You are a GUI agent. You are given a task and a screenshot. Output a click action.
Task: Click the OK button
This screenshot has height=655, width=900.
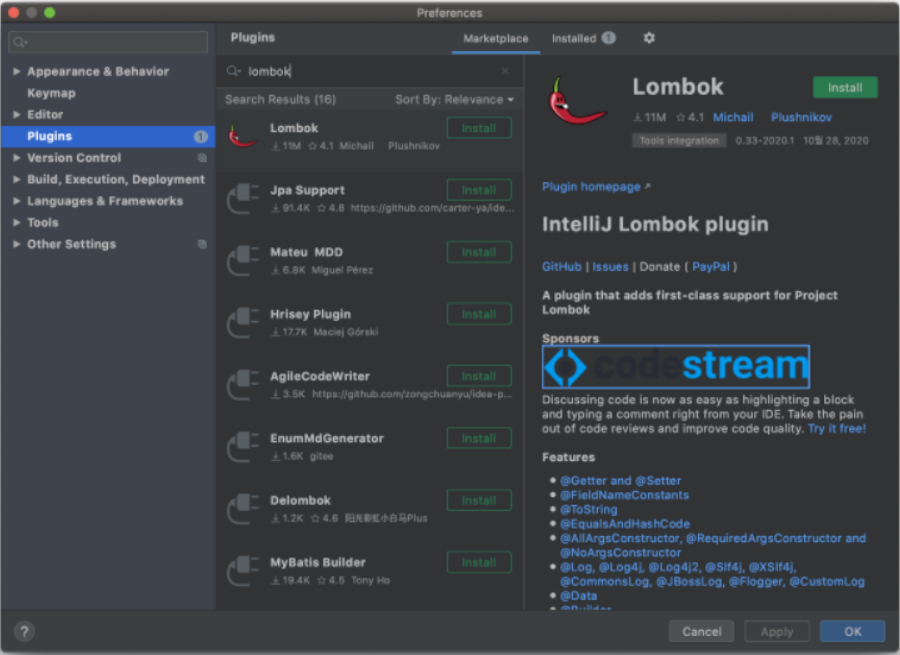[852, 631]
